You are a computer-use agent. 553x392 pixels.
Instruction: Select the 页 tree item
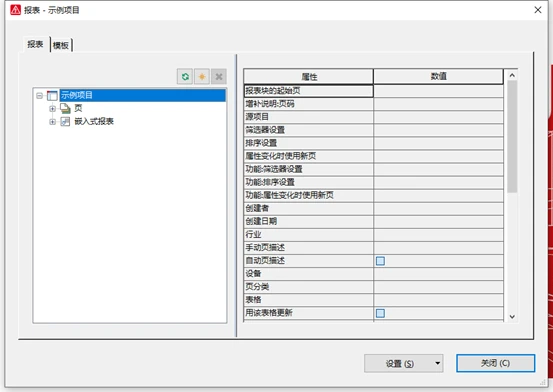tap(78, 108)
